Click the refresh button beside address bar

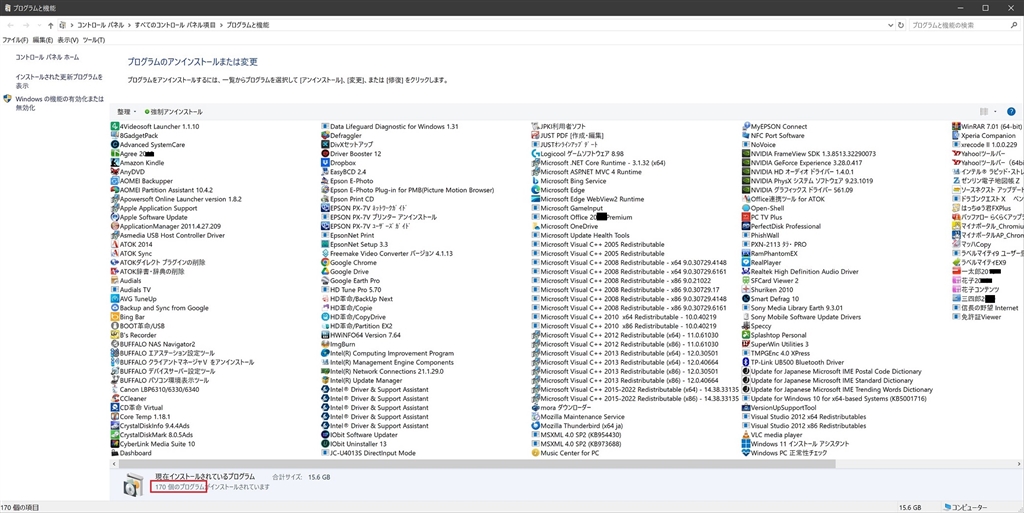901,25
